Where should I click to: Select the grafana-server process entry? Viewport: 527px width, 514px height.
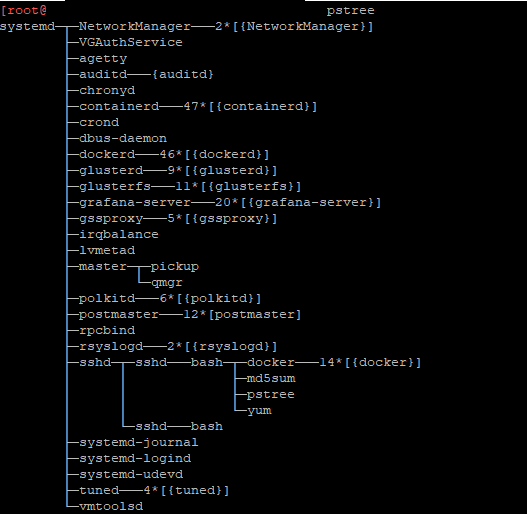point(135,202)
